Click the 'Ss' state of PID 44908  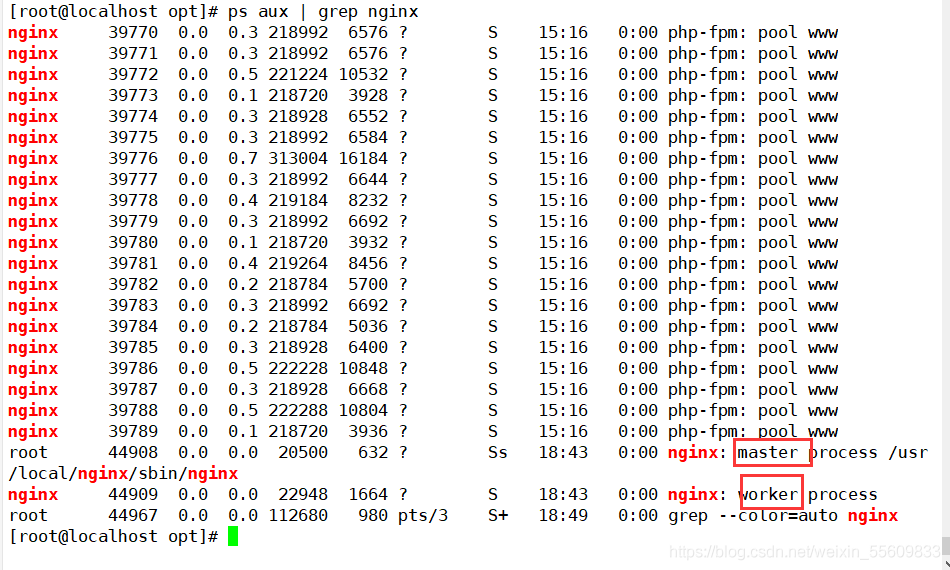click(498, 452)
